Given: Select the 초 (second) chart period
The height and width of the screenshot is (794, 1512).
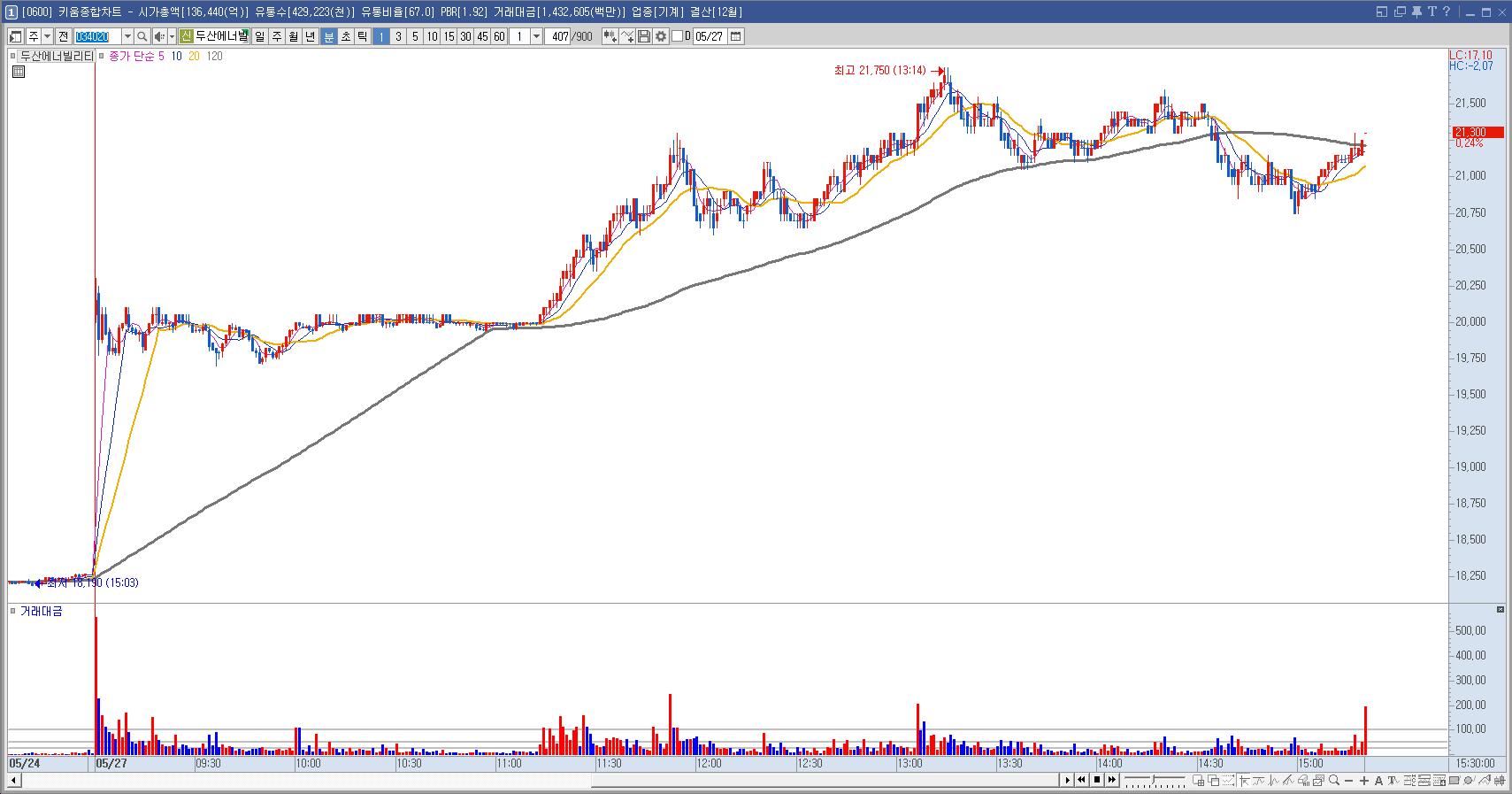Looking at the screenshot, I should [346, 36].
